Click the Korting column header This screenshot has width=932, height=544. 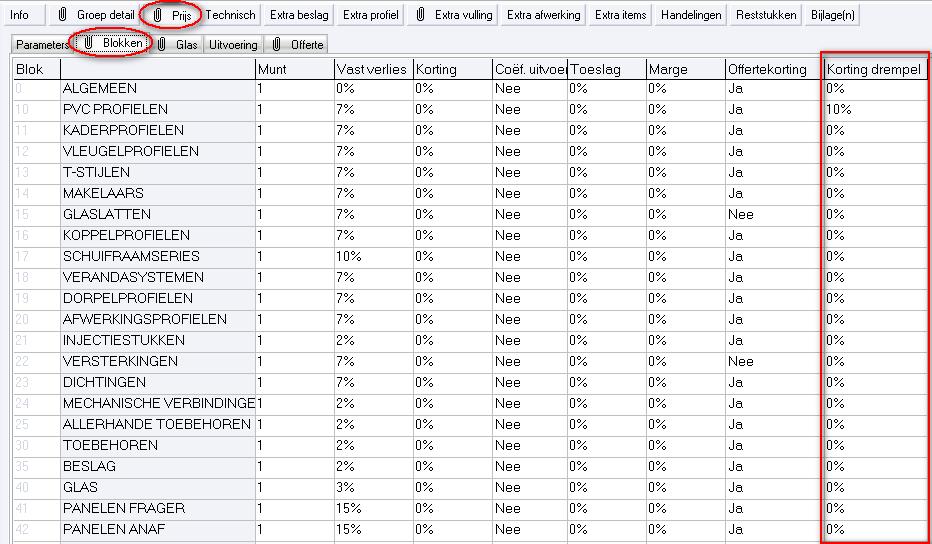(x=453, y=70)
